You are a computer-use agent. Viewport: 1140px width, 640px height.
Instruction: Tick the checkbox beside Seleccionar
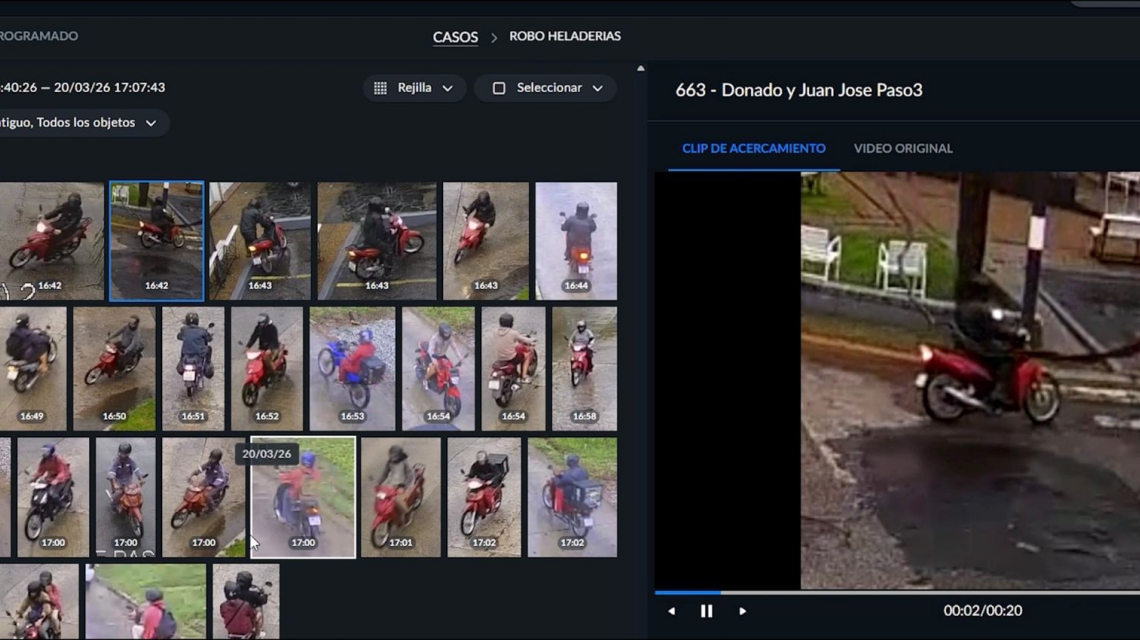point(499,88)
